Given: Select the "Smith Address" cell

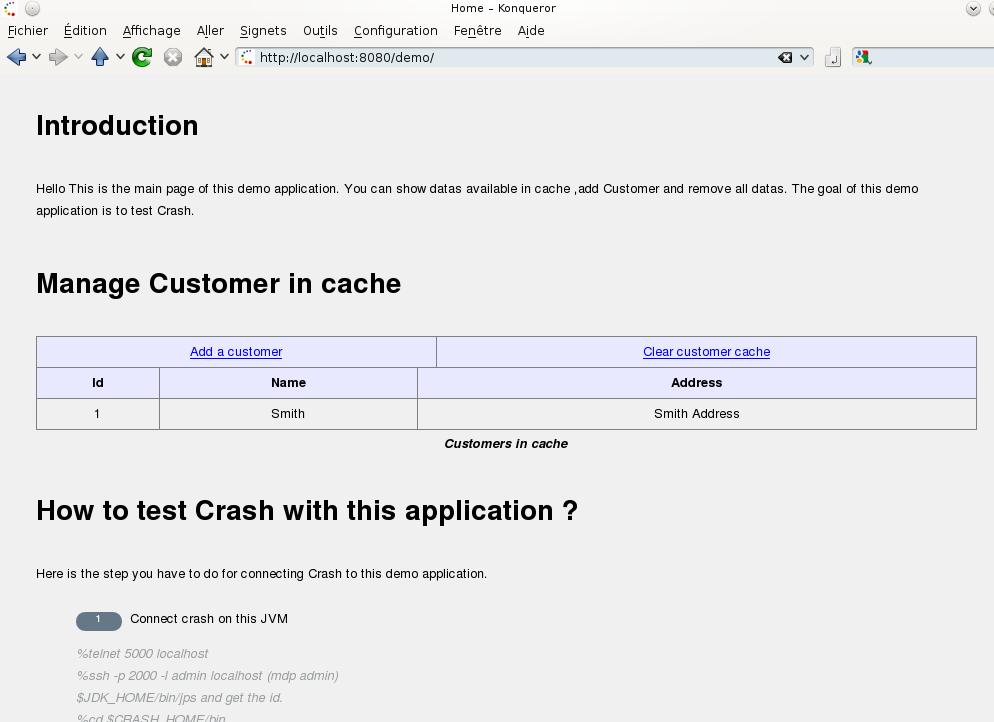Looking at the screenshot, I should [x=697, y=414].
